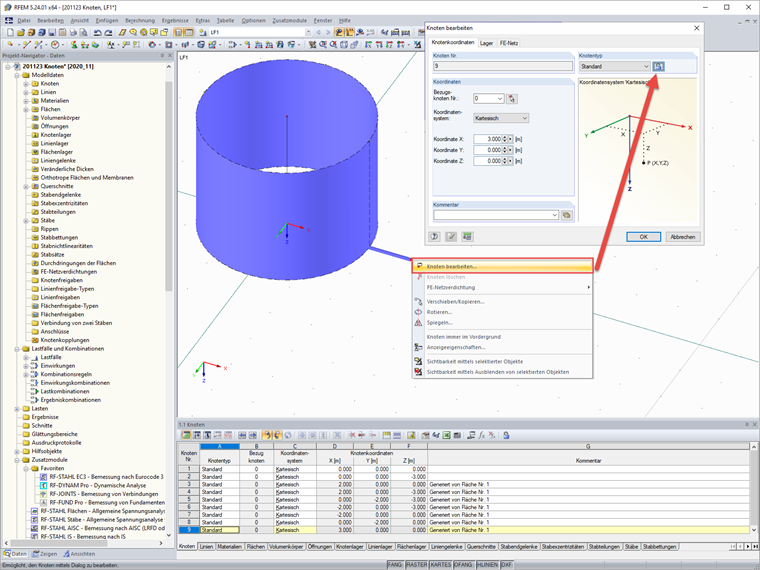Increase Koordinate X with the spinner arrows

tap(505, 137)
